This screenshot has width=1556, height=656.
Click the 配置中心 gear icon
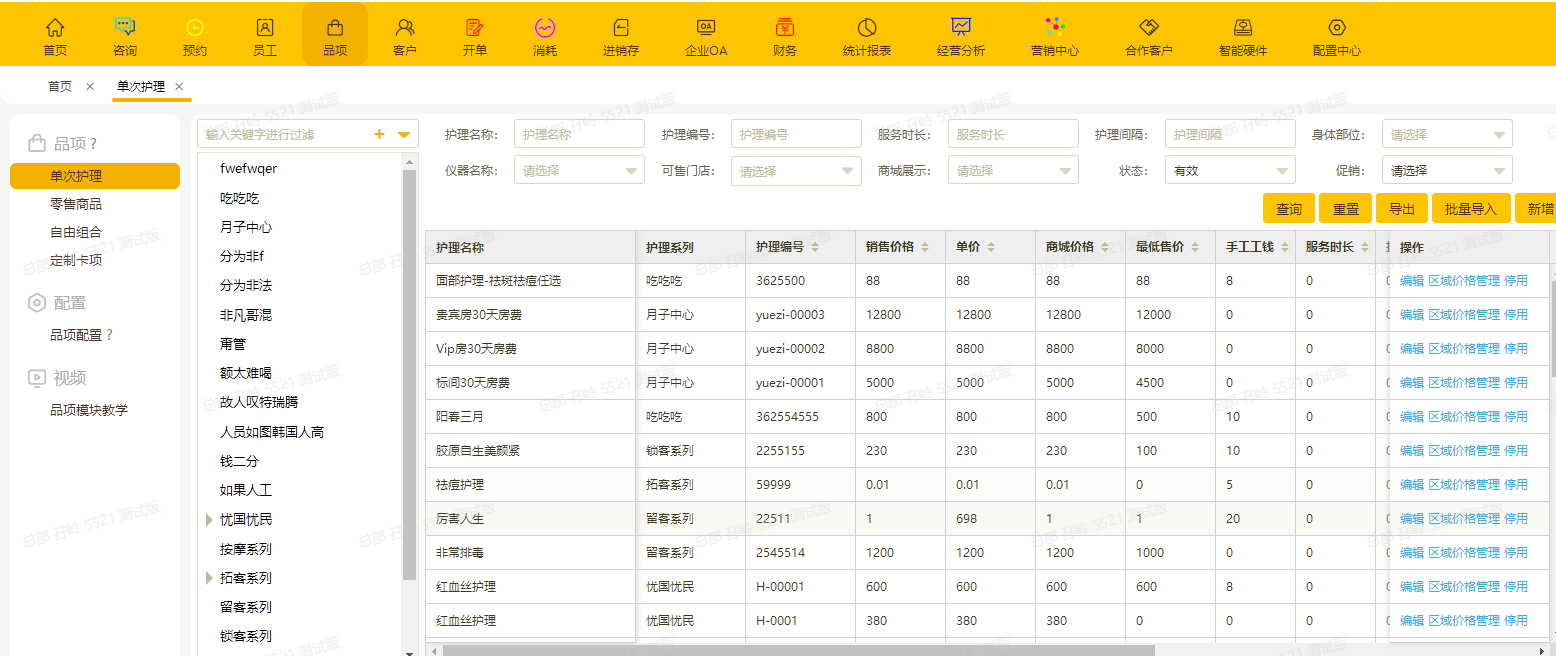pyautogui.click(x=1337, y=28)
